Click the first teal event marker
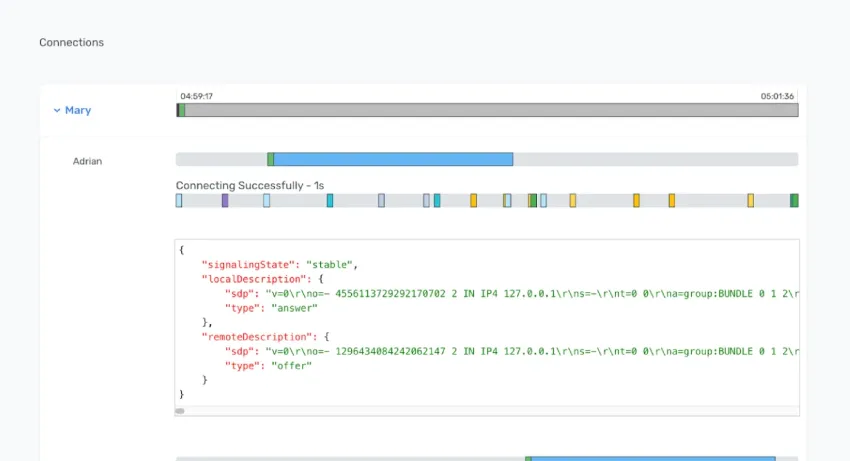 click(x=330, y=201)
